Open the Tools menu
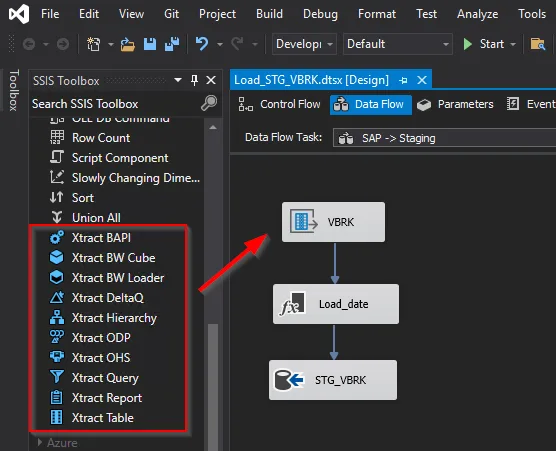Screen dimensions: 556x451 tap(532, 14)
